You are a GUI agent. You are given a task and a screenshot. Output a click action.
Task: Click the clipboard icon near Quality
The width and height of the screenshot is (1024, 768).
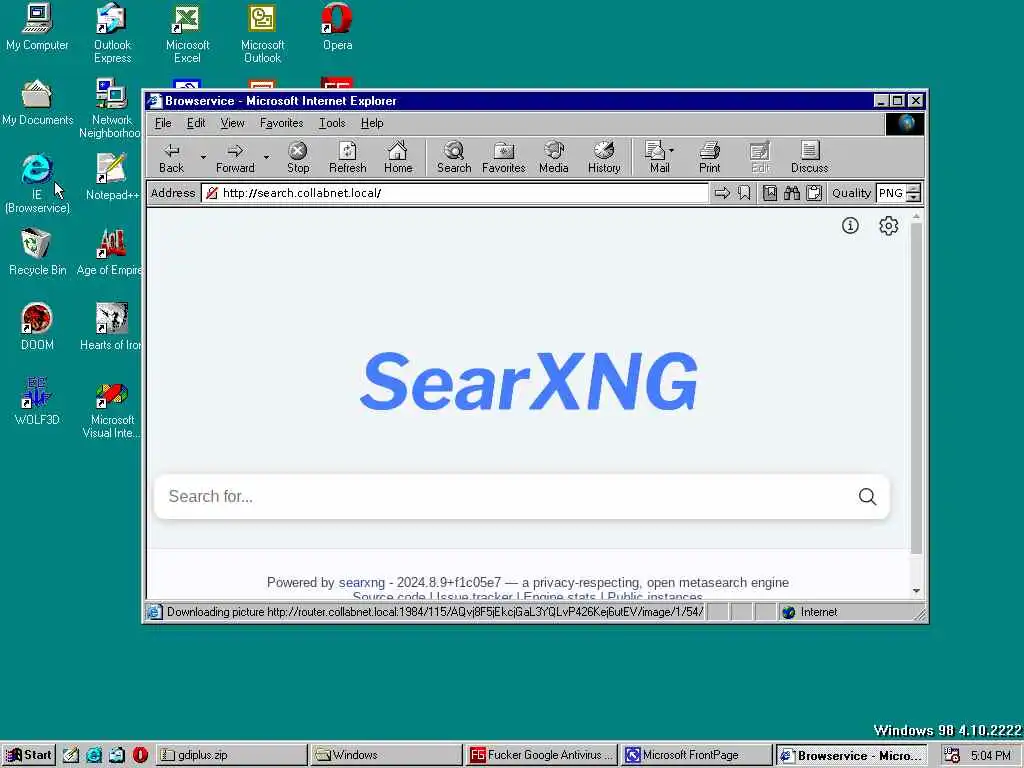click(814, 193)
